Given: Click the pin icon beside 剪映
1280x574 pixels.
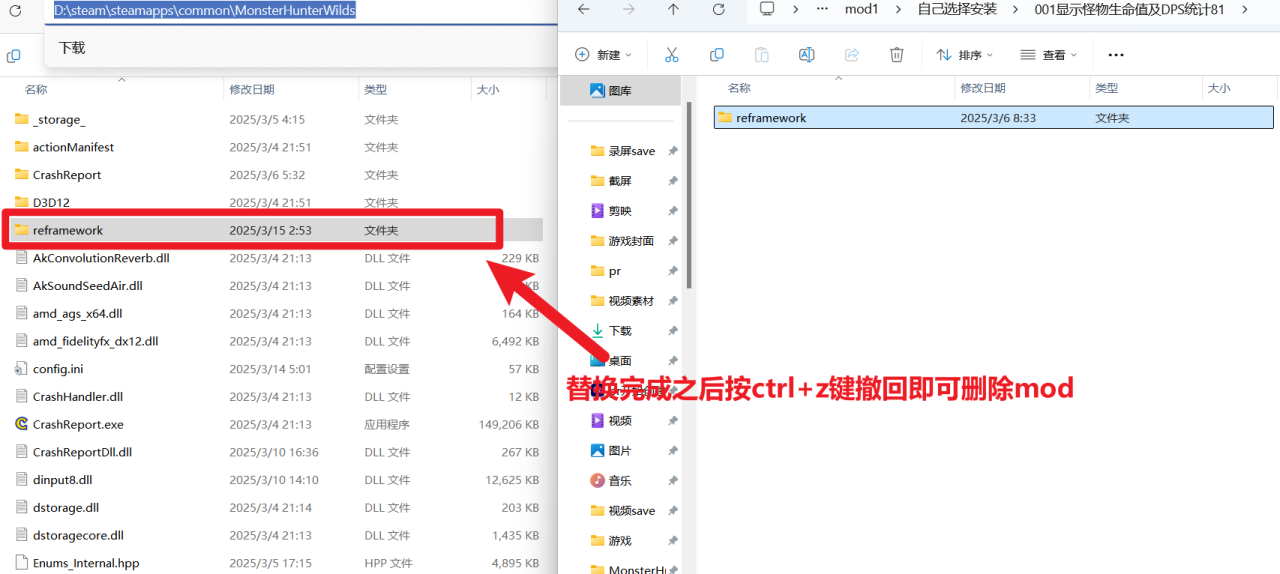Looking at the screenshot, I should [x=673, y=211].
